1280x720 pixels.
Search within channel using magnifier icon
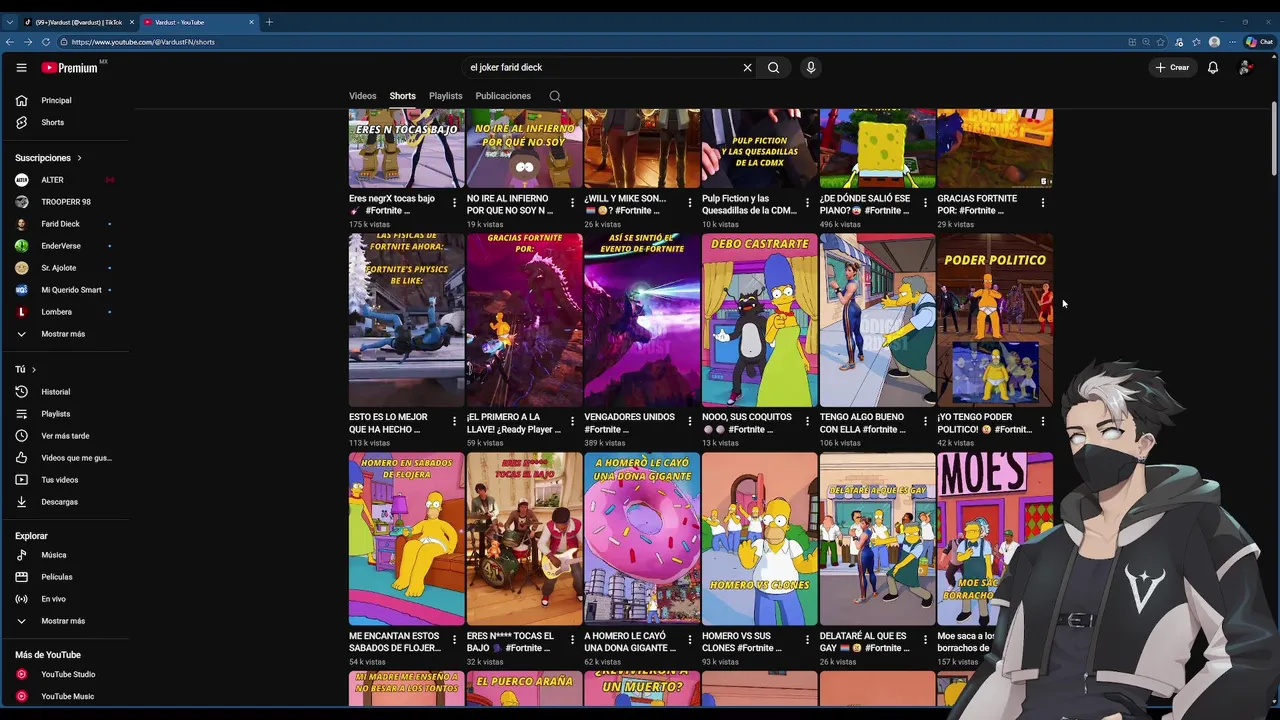(x=555, y=96)
